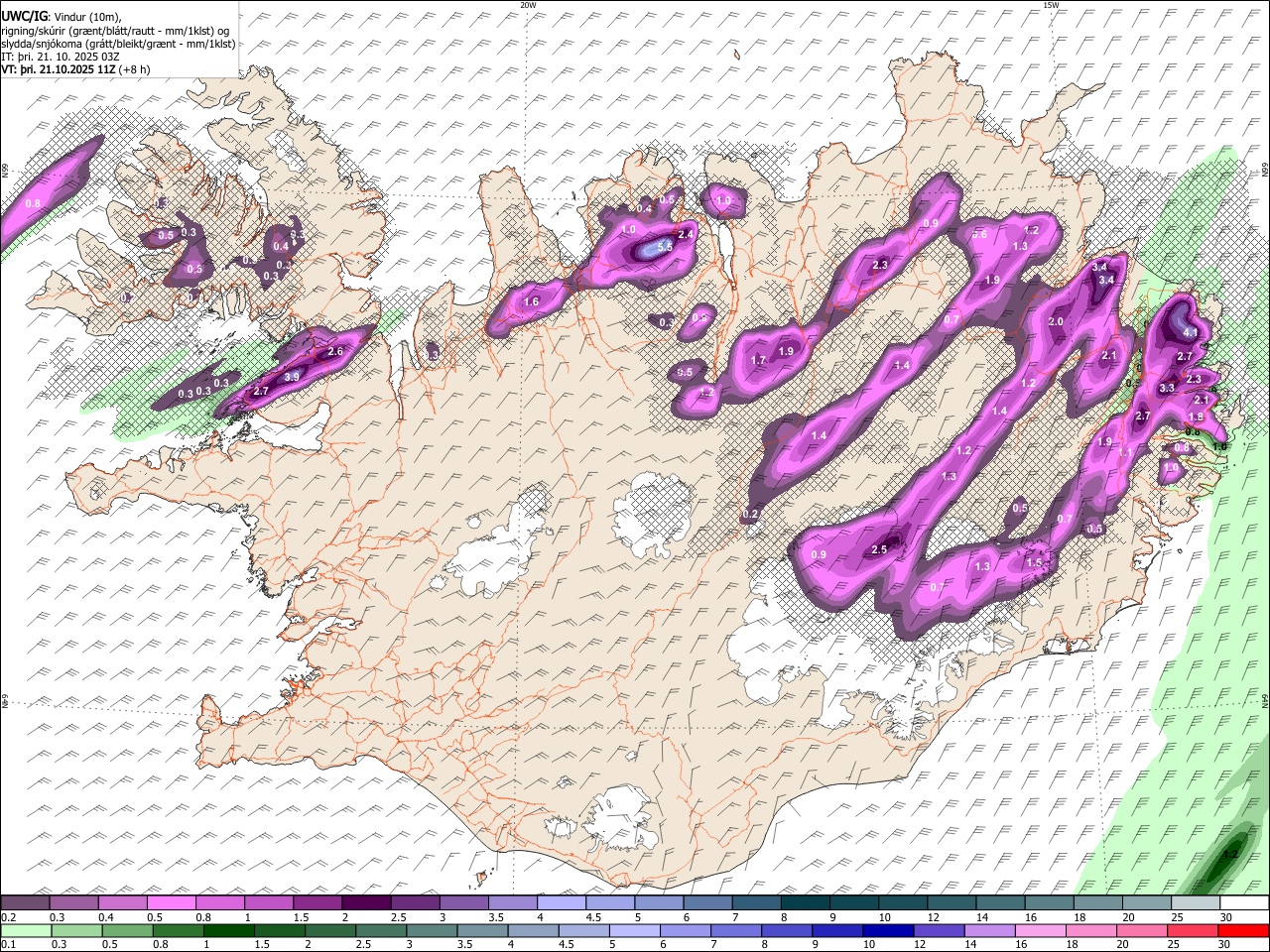Click the 15W longitude label
The image size is (1270, 952).
[1051, 5]
